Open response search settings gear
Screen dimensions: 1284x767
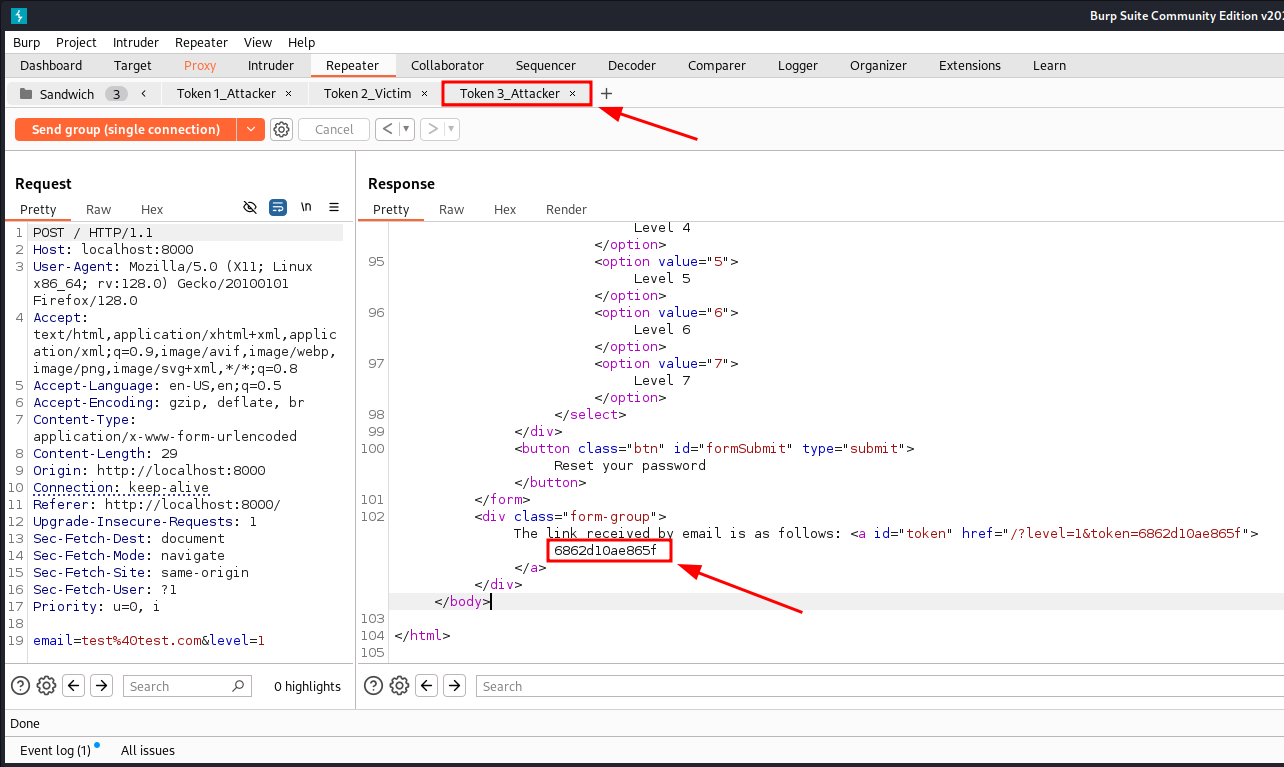399,686
